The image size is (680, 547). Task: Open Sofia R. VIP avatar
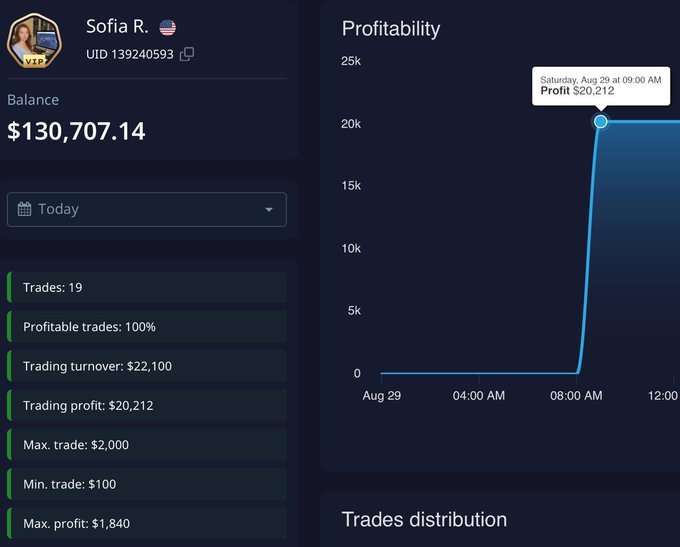[x=34, y=41]
